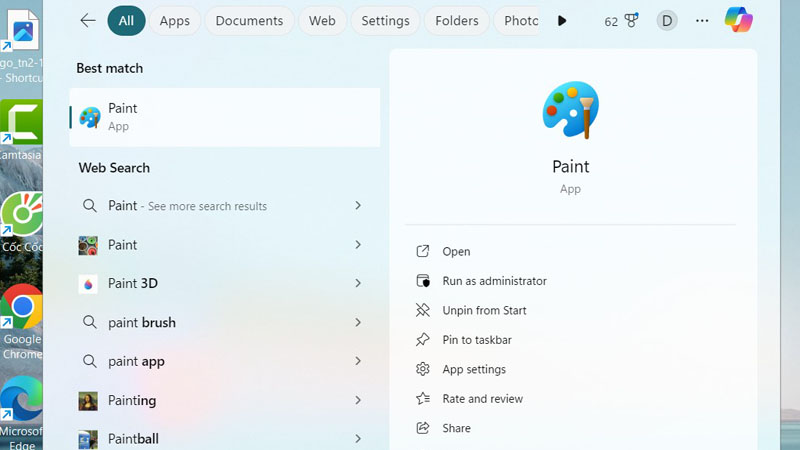The height and width of the screenshot is (450, 800).
Task: Switch to the Web filter tab
Action: (322, 20)
